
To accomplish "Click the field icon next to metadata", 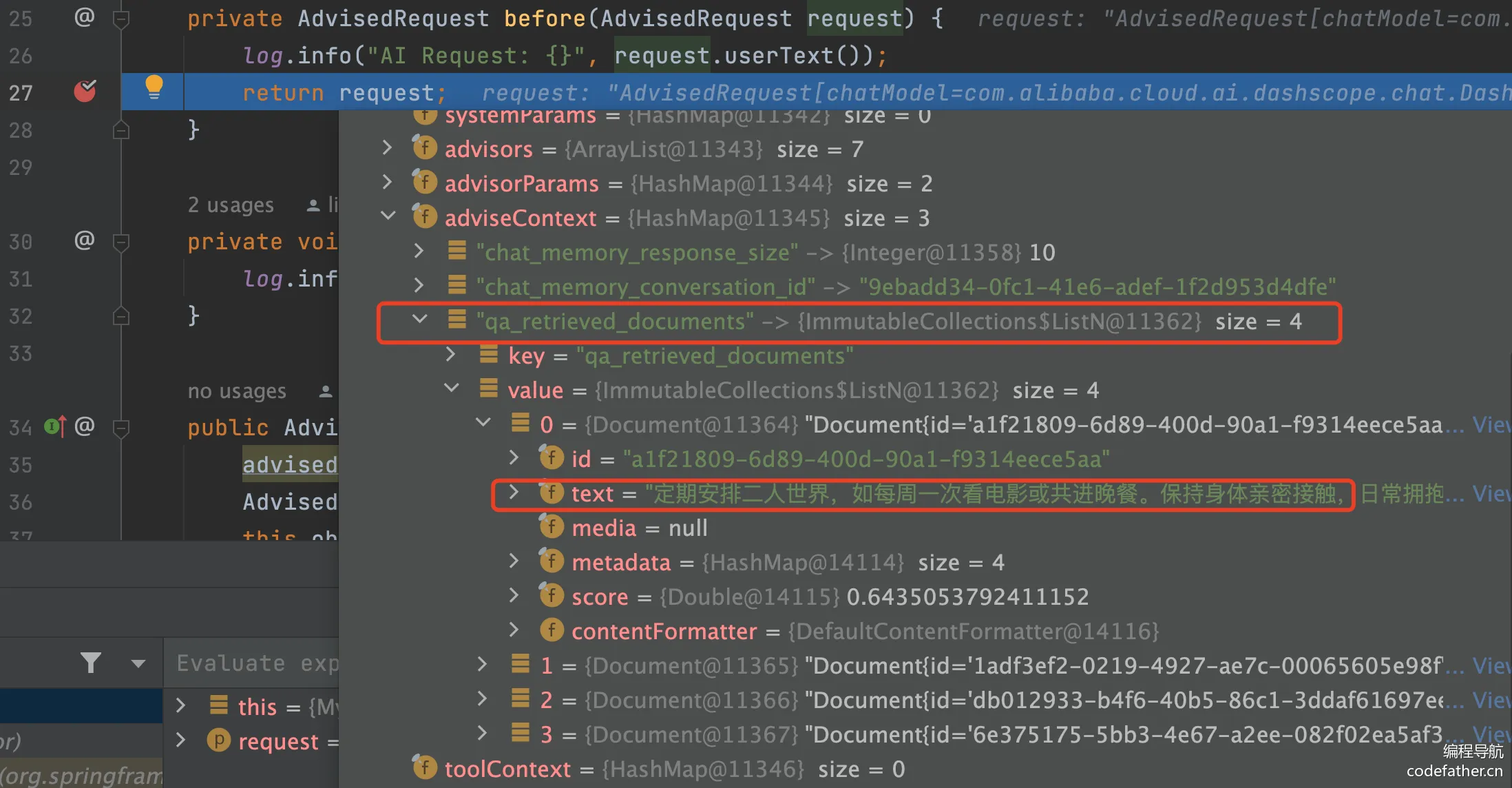I will click(x=552, y=561).
